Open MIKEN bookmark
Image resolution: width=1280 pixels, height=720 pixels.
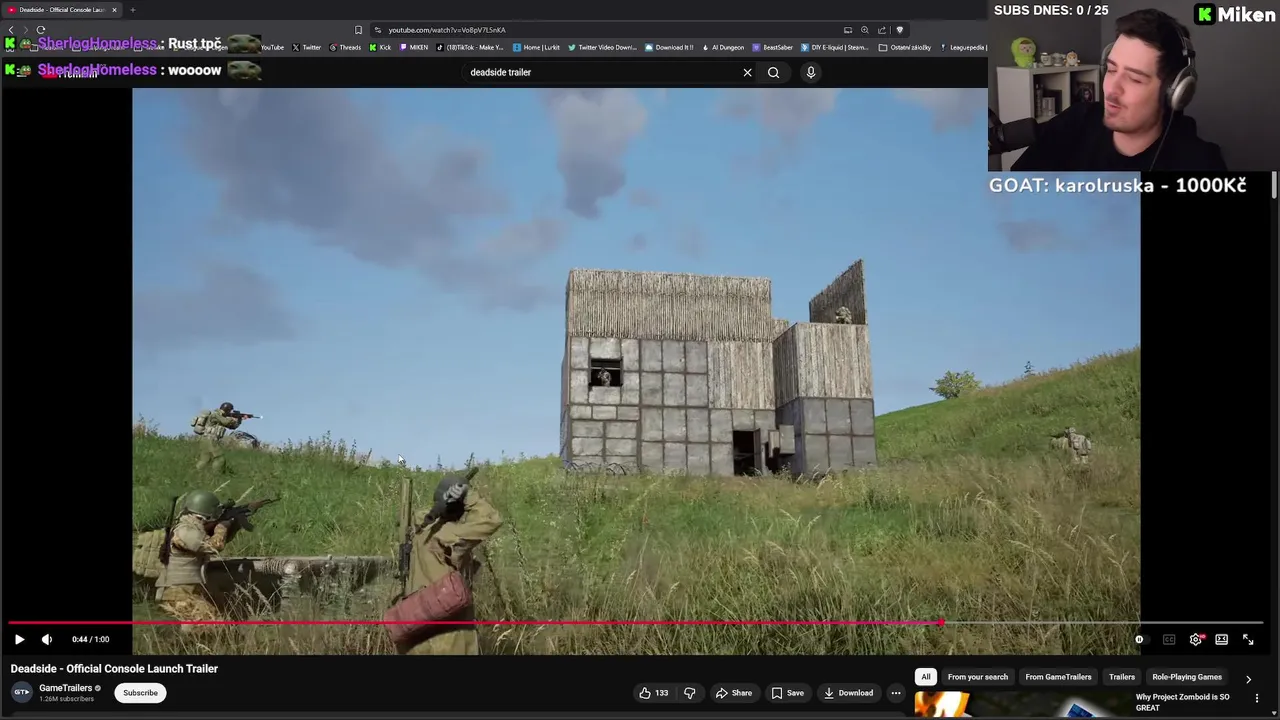coord(414,47)
